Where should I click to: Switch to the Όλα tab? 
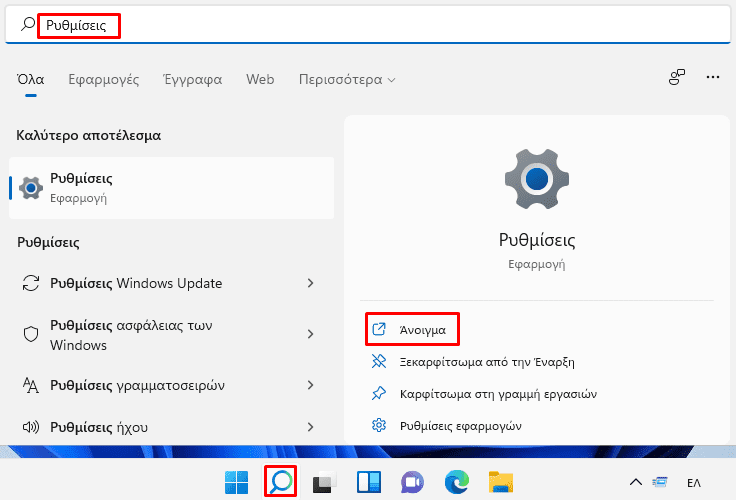pyautogui.click(x=31, y=79)
